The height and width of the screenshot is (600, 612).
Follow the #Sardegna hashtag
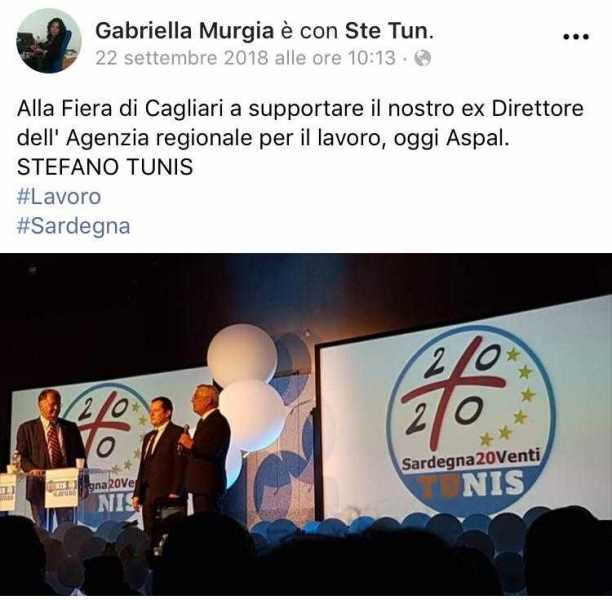coord(73,226)
